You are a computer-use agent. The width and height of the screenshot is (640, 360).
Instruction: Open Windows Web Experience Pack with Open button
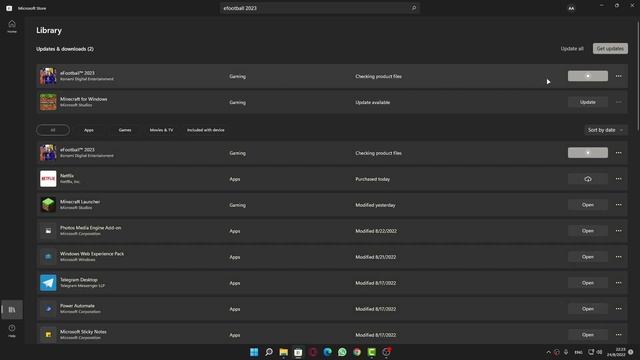pos(588,257)
